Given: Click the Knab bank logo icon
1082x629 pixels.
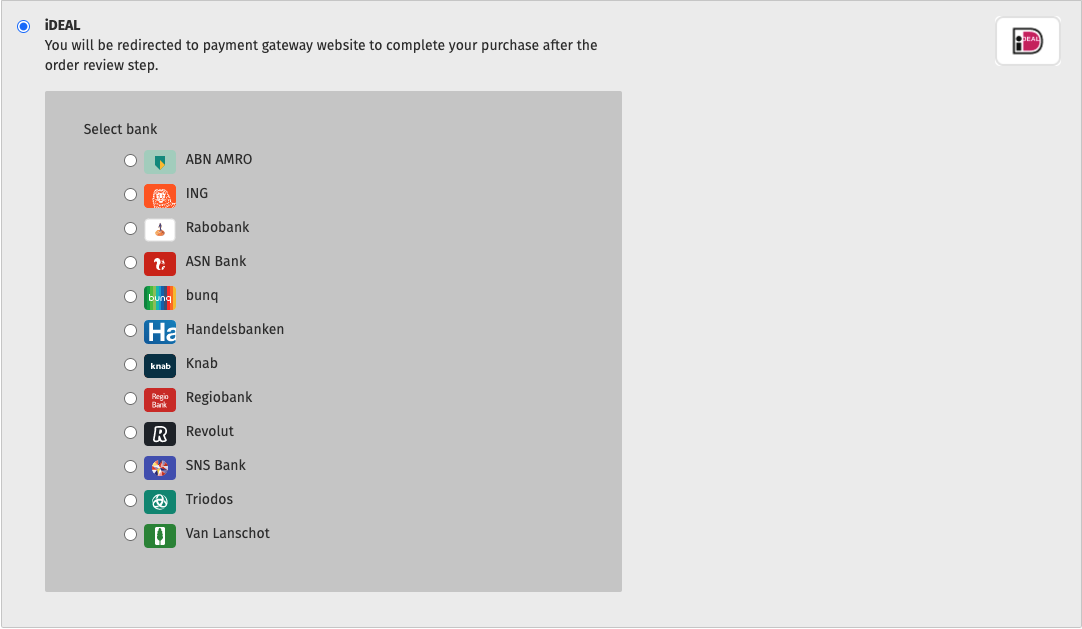Looking at the screenshot, I should pyautogui.click(x=160, y=364).
